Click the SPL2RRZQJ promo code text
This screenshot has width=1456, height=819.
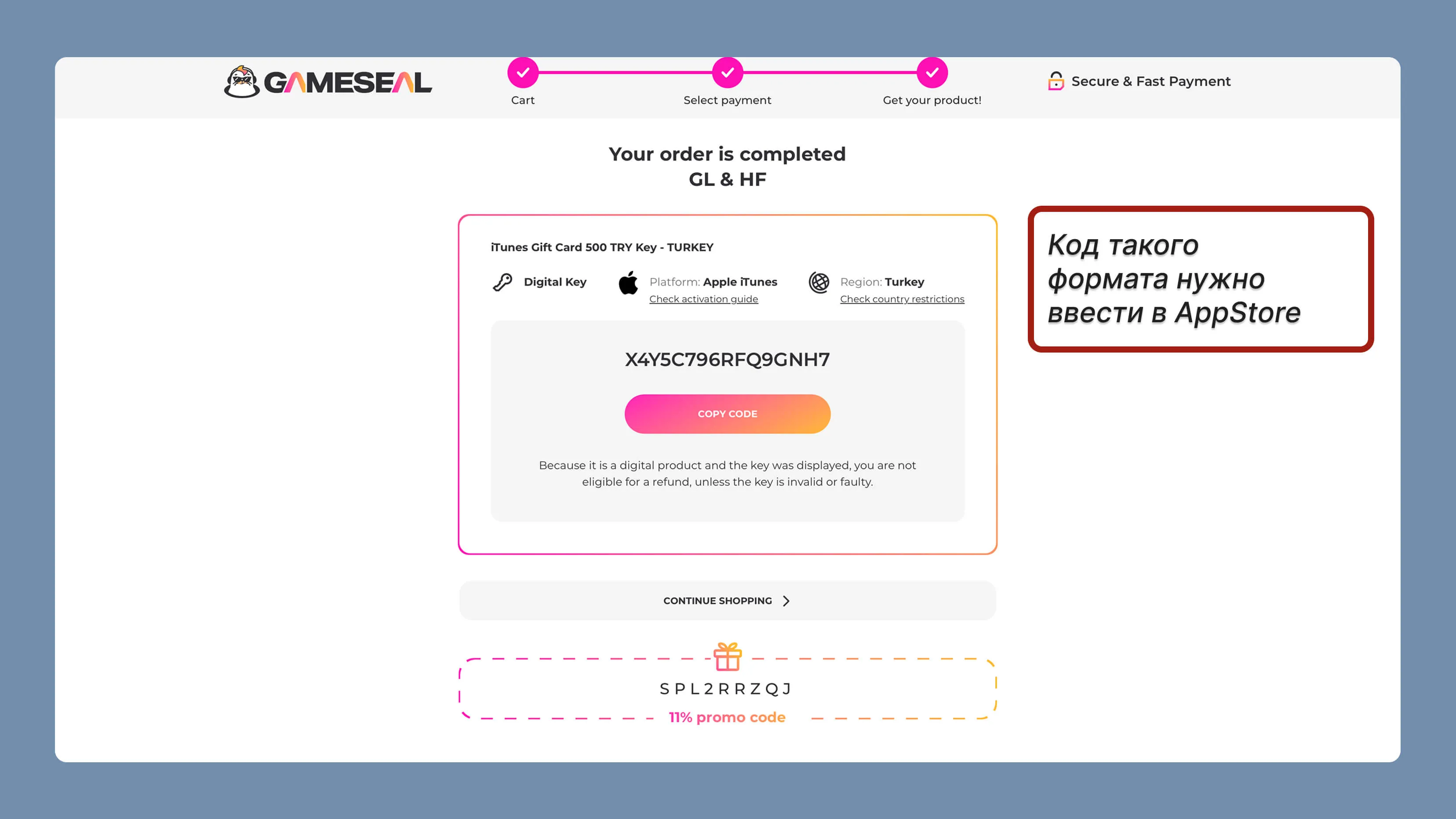point(727,688)
